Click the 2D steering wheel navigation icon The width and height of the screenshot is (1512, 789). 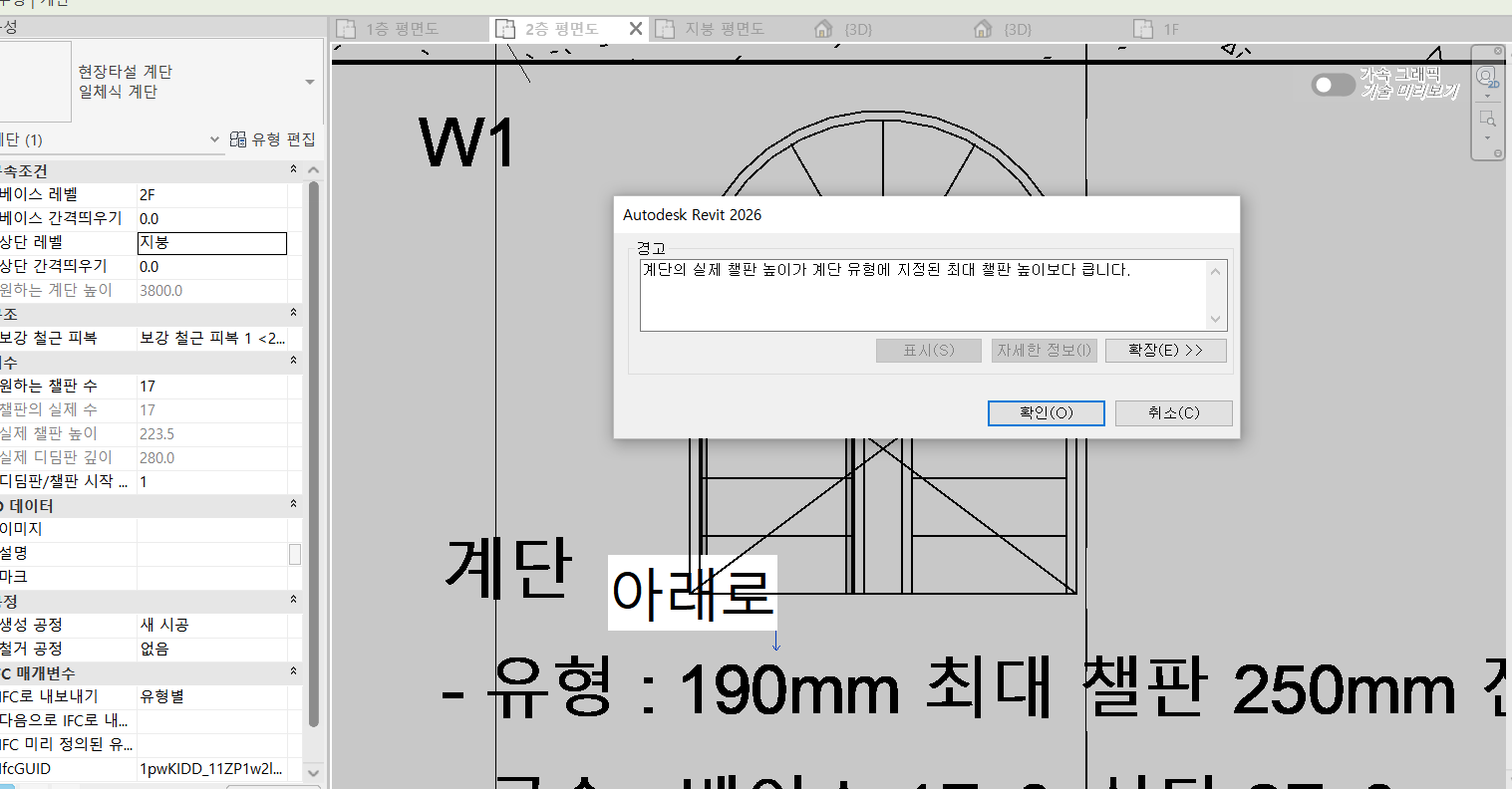pyautogui.click(x=1486, y=77)
